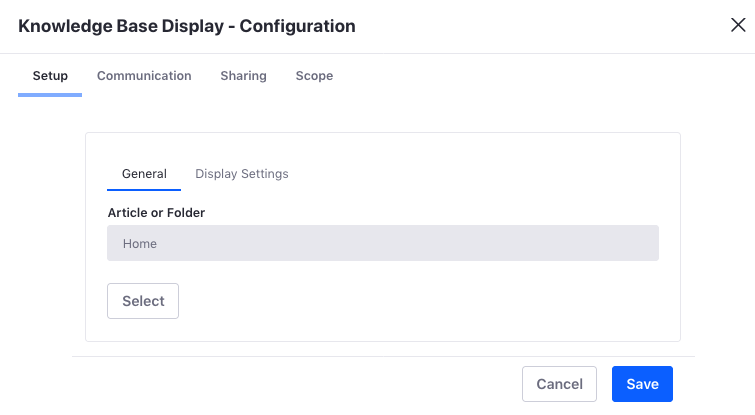Open the Setup tab
The width and height of the screenshot is (755, 415).
(50, 76)
